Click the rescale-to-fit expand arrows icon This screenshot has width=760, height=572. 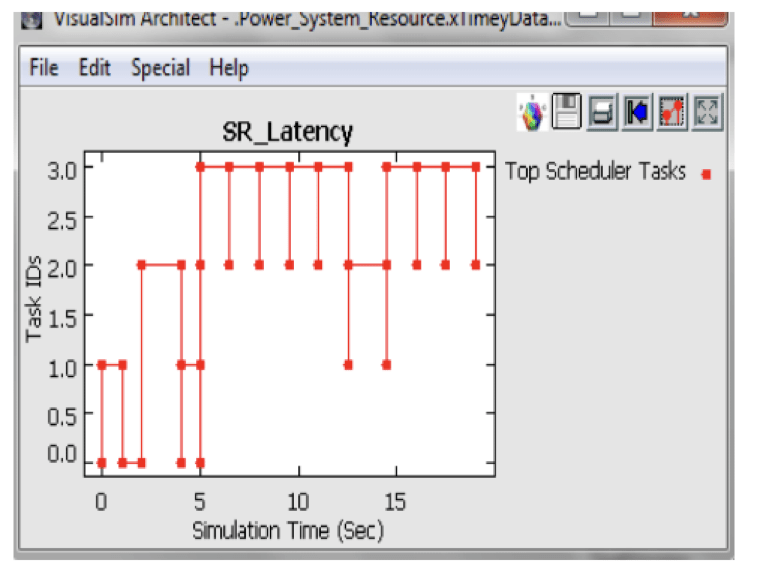click(x=707, y=113)
